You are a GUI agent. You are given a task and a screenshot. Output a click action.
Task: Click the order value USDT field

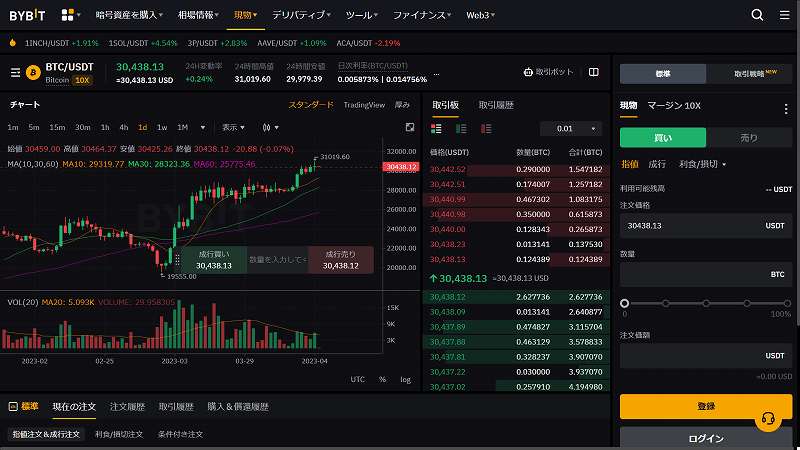[706, 356]
